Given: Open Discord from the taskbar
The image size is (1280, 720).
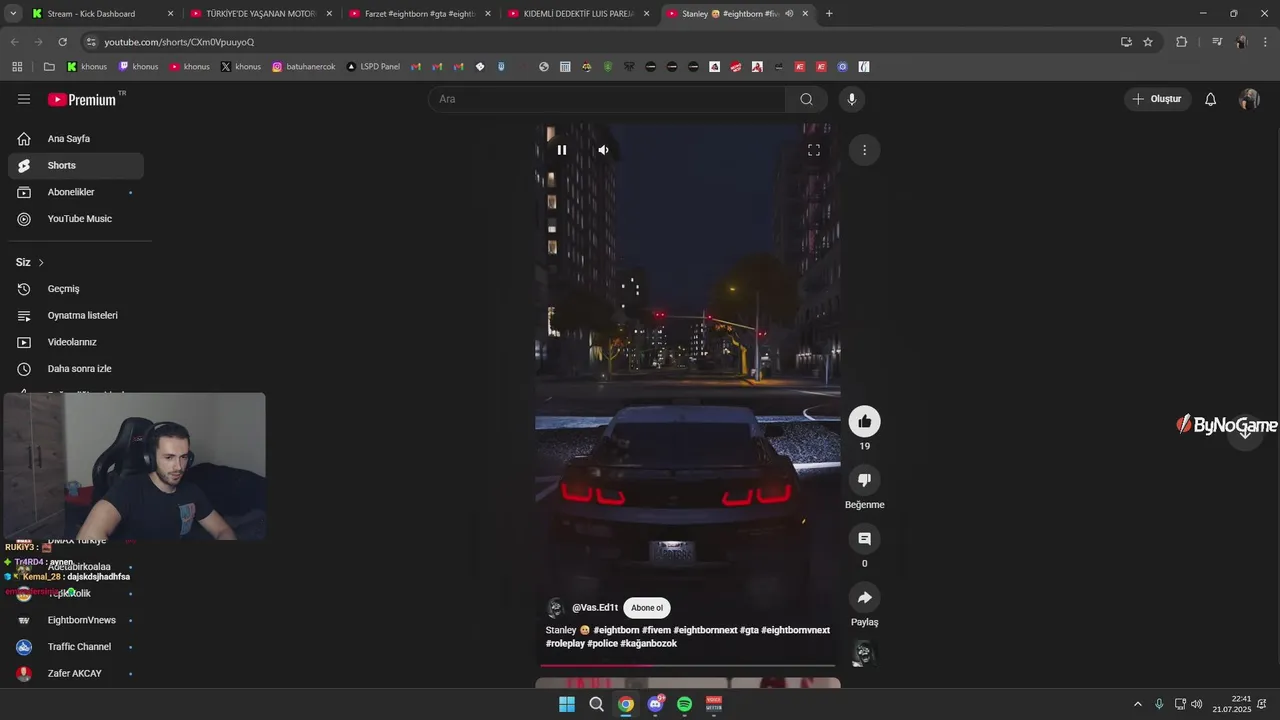Looking at the screenshot, I should [655, 704].
